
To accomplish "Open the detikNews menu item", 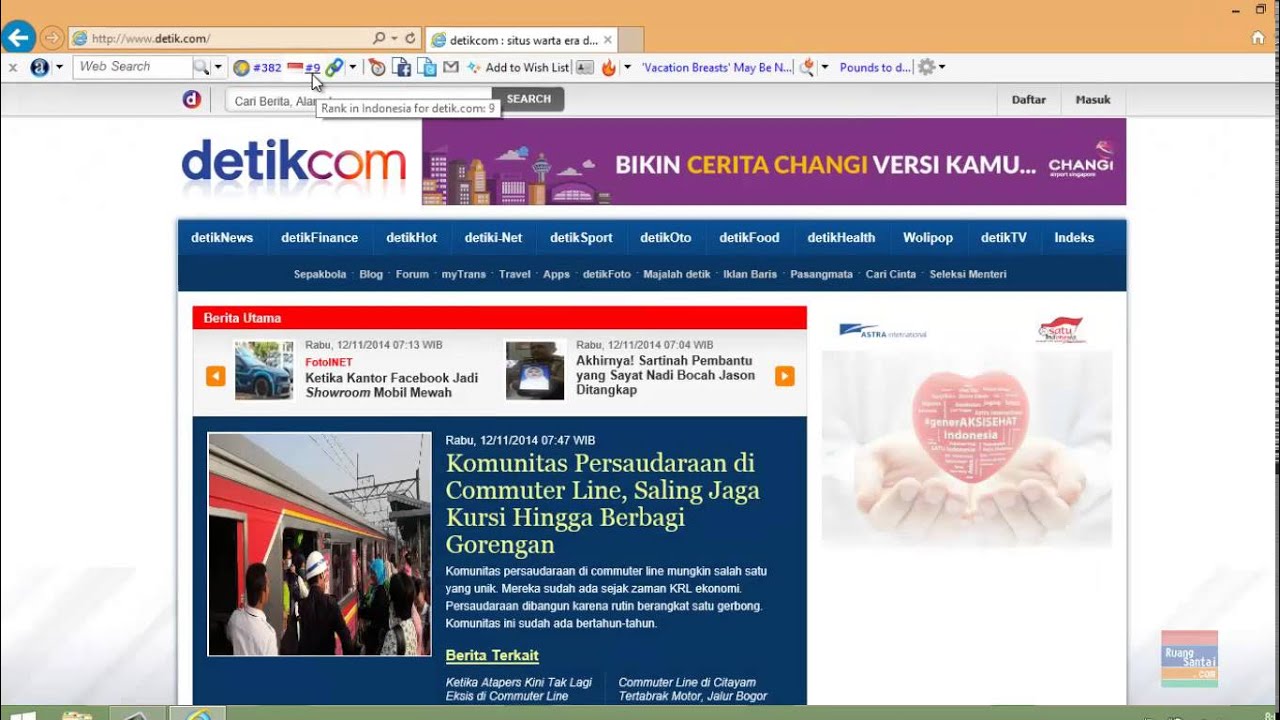I will point(222,238).
